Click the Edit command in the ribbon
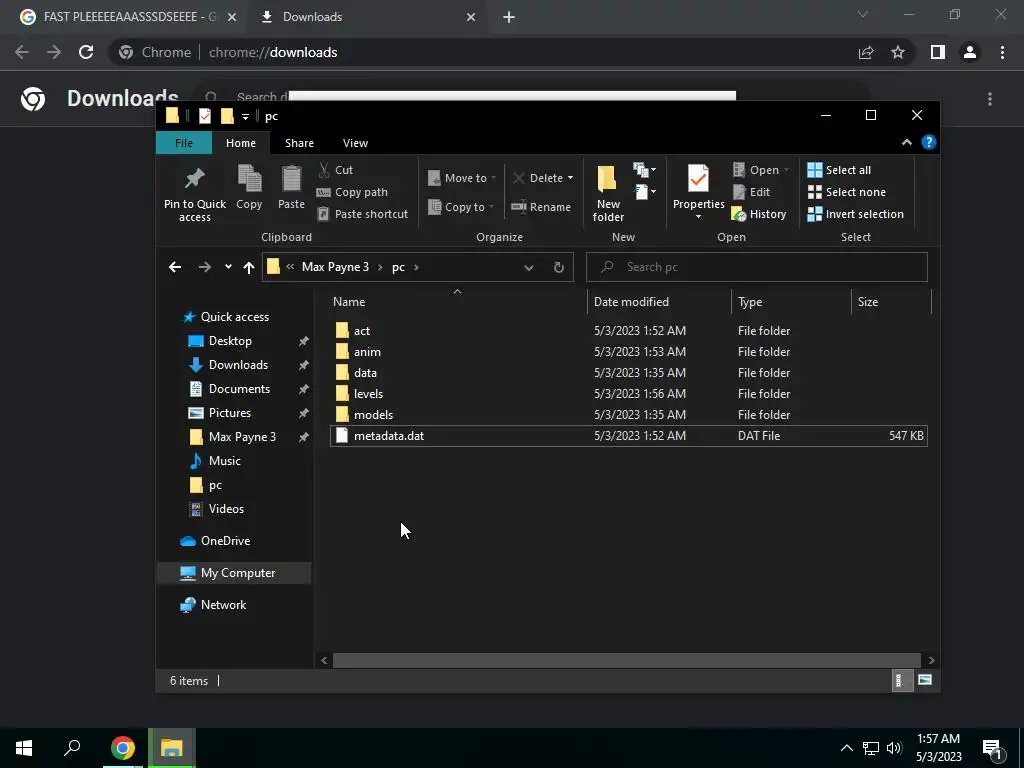The height and width of the screenshot is (768, 1024). click(752, 192)
